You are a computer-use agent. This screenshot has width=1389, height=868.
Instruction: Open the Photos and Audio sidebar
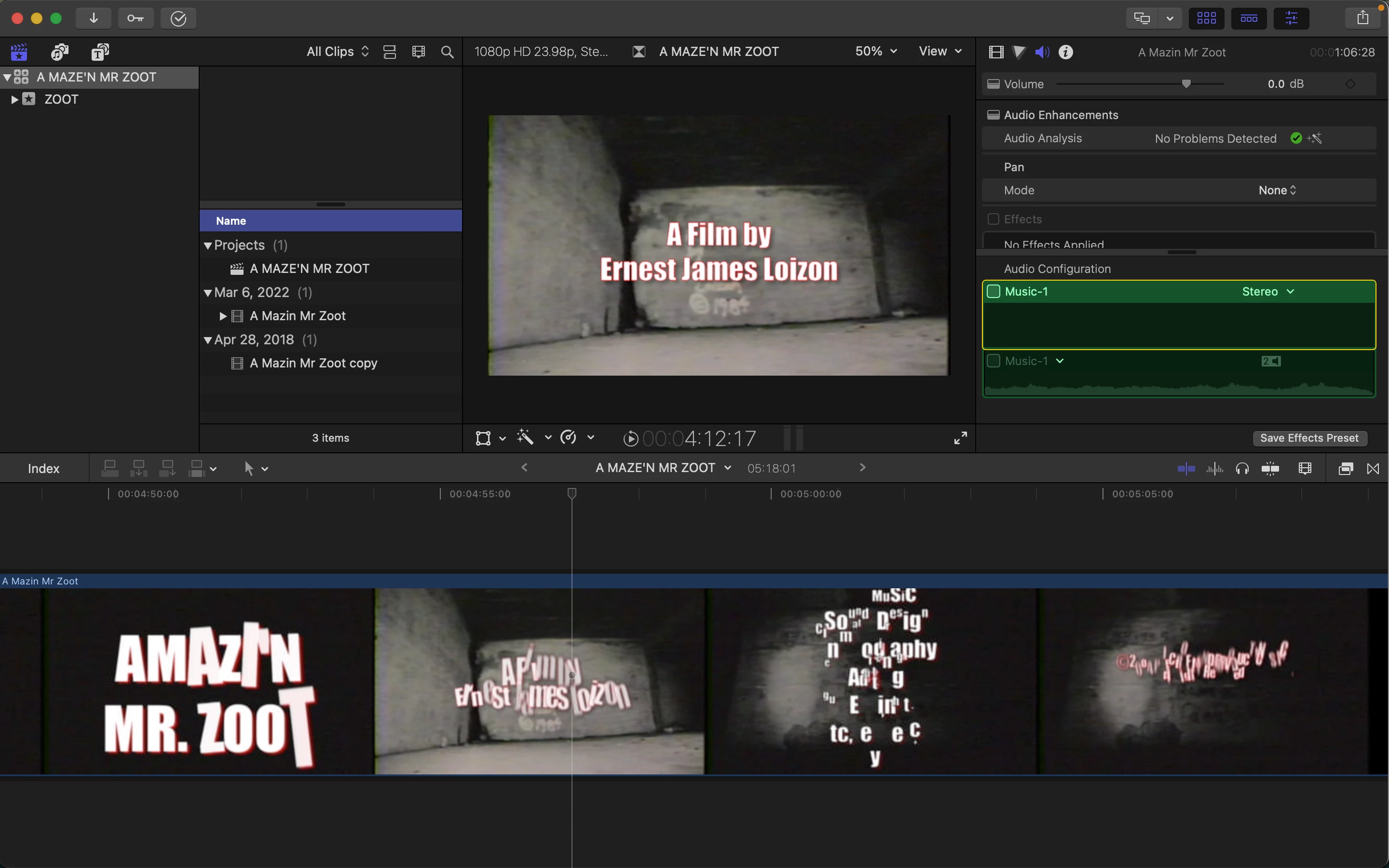60,52
